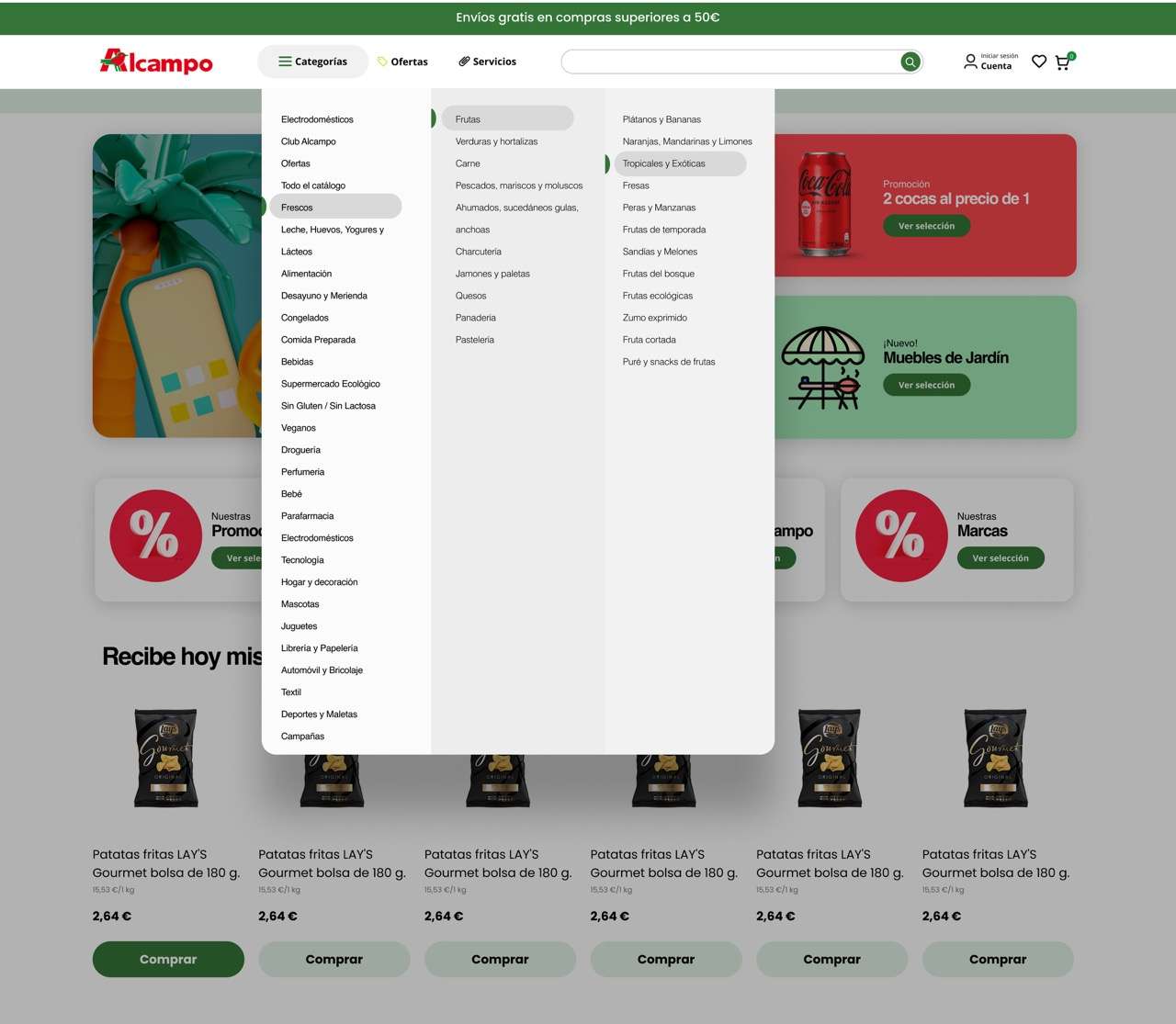Click the red percent icon for Nuestras Marcas
This screenshot has width=1176, height=1024.
pos(900,535)
